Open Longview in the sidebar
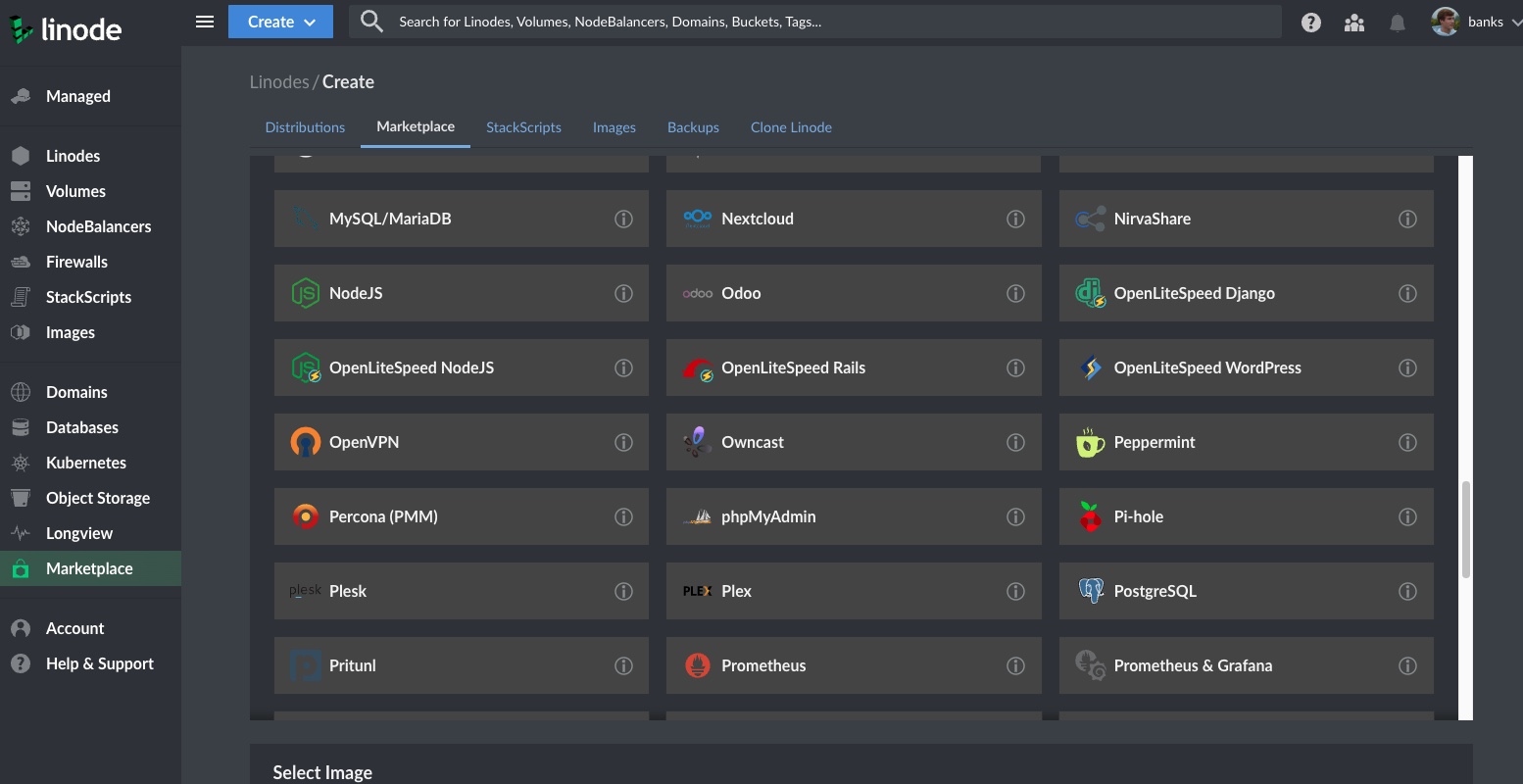Viewport: 1523px width, 784px height. [x=90, y=533]
